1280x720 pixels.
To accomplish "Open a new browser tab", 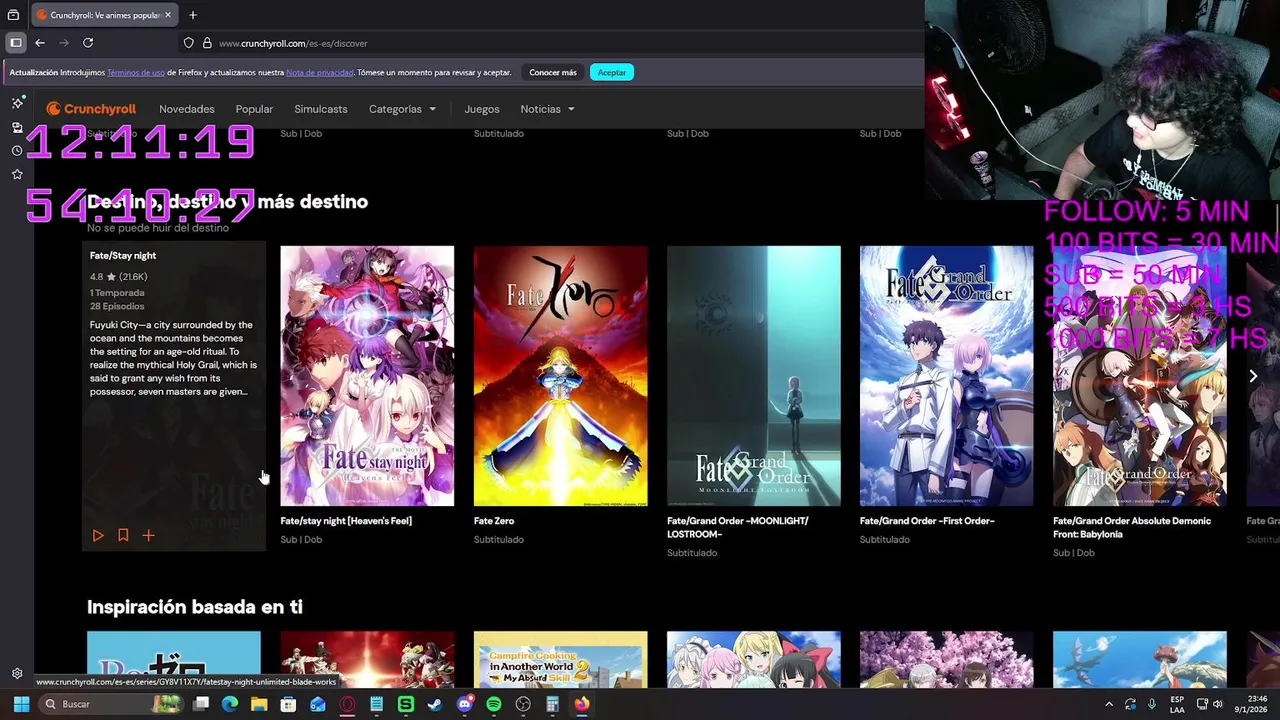I will 193,15.
